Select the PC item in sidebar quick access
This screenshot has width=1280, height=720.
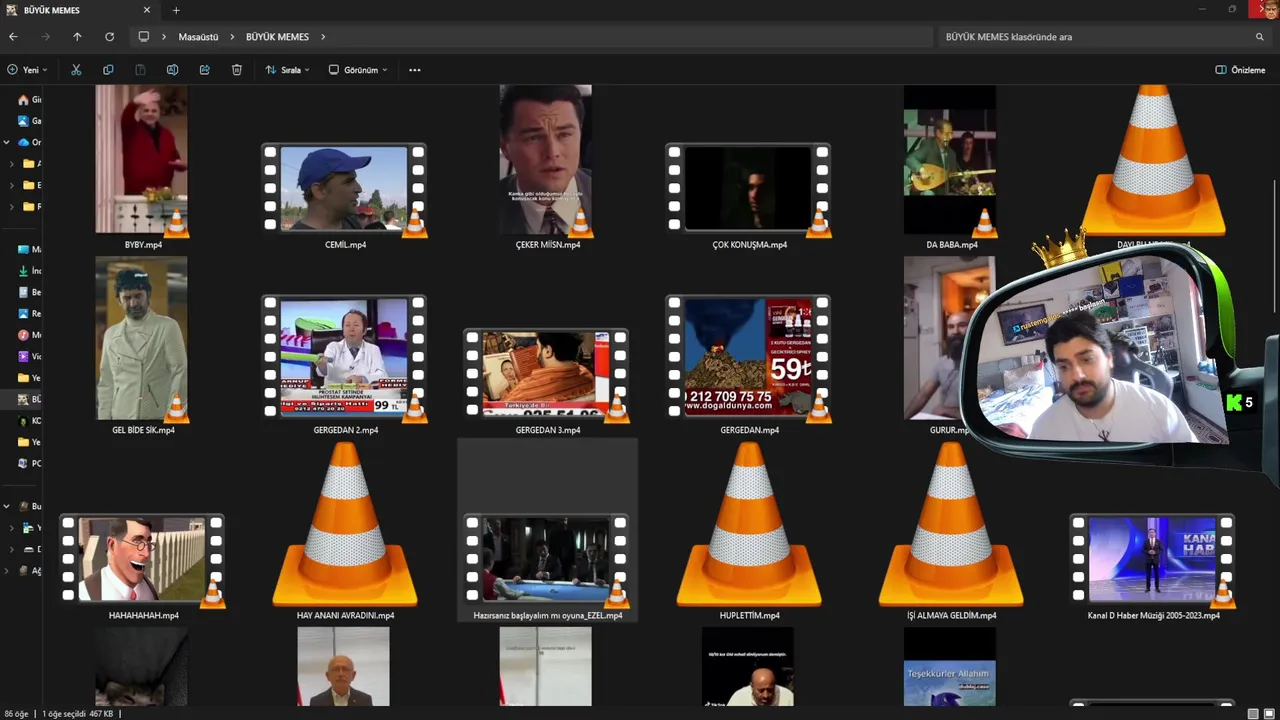click(30, 463)
